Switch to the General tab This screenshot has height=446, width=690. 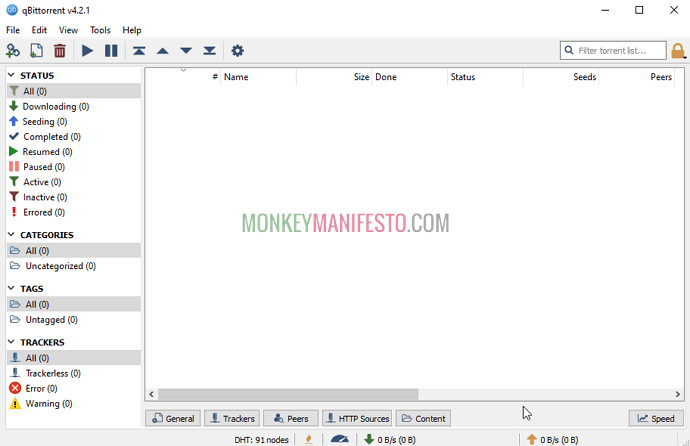pos(173,418)
